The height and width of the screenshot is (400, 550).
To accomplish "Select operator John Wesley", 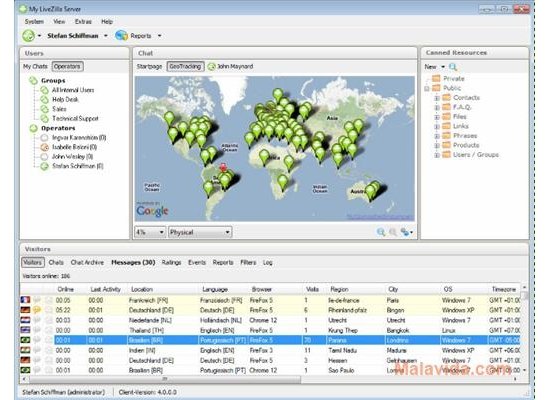I will coord(72,156).
